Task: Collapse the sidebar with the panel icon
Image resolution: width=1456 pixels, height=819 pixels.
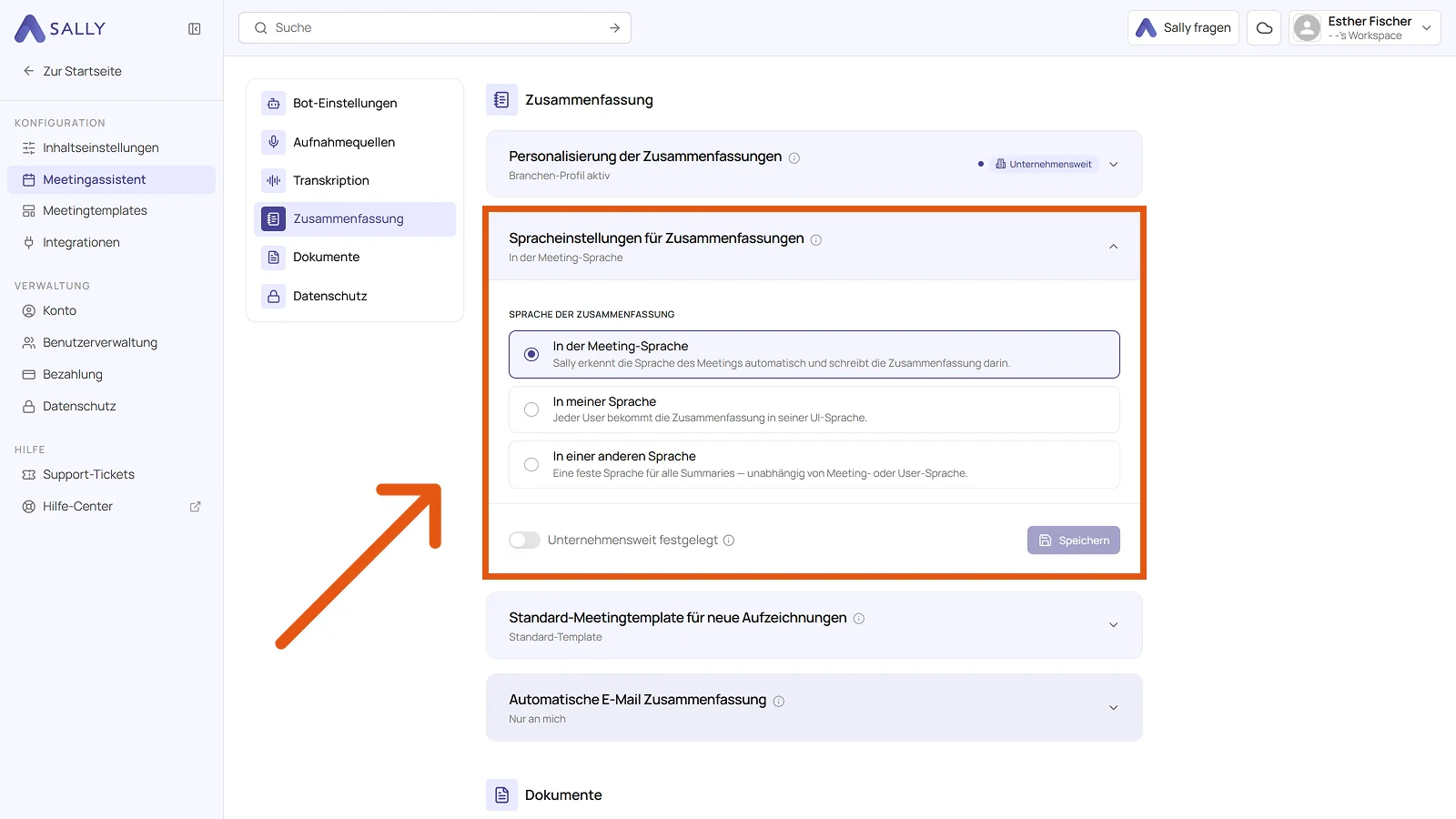Action: pos(195,29)
